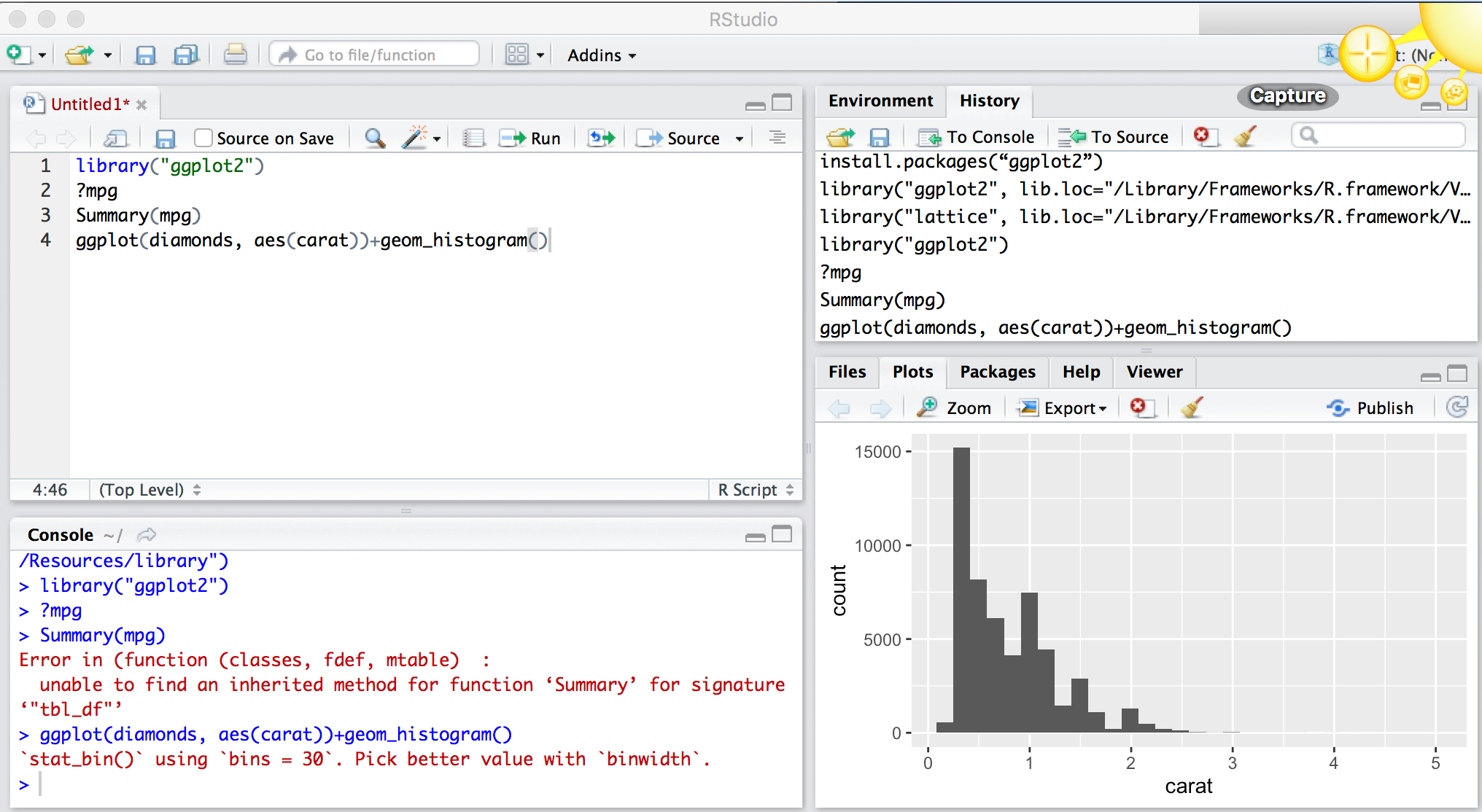Image resolution: width=1482 pixels, height=812 pixels.
Task: Open the Export dropdown in Plots pane
Action: (x=1065, y=407)
